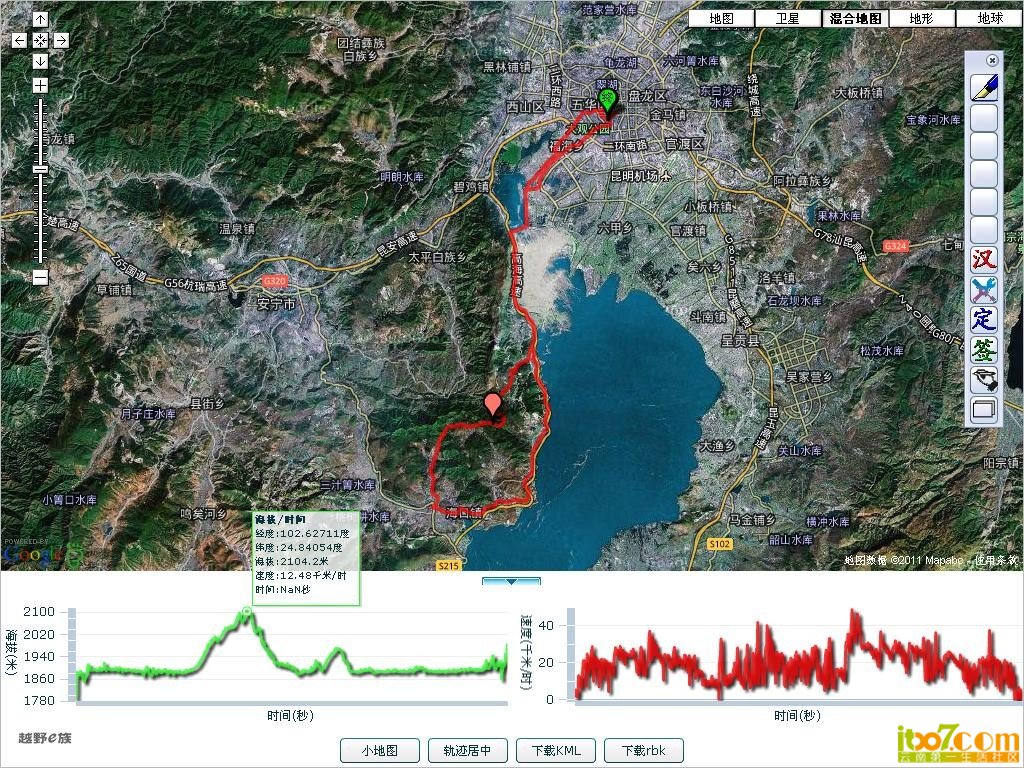The height and width of the screenshot is (768, 1024).
Task: Click the center-reset icon between pan arrows
Action: click(40, 40)
